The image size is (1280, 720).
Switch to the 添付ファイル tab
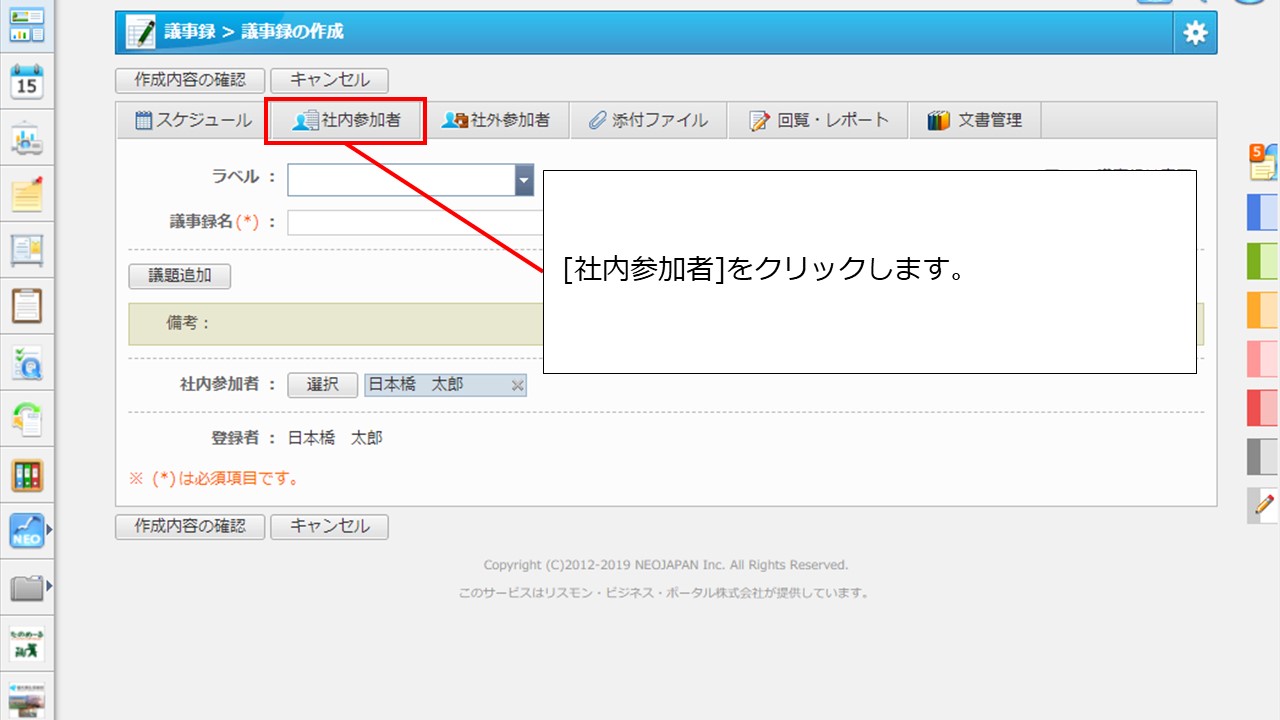[x=648, y=120]
